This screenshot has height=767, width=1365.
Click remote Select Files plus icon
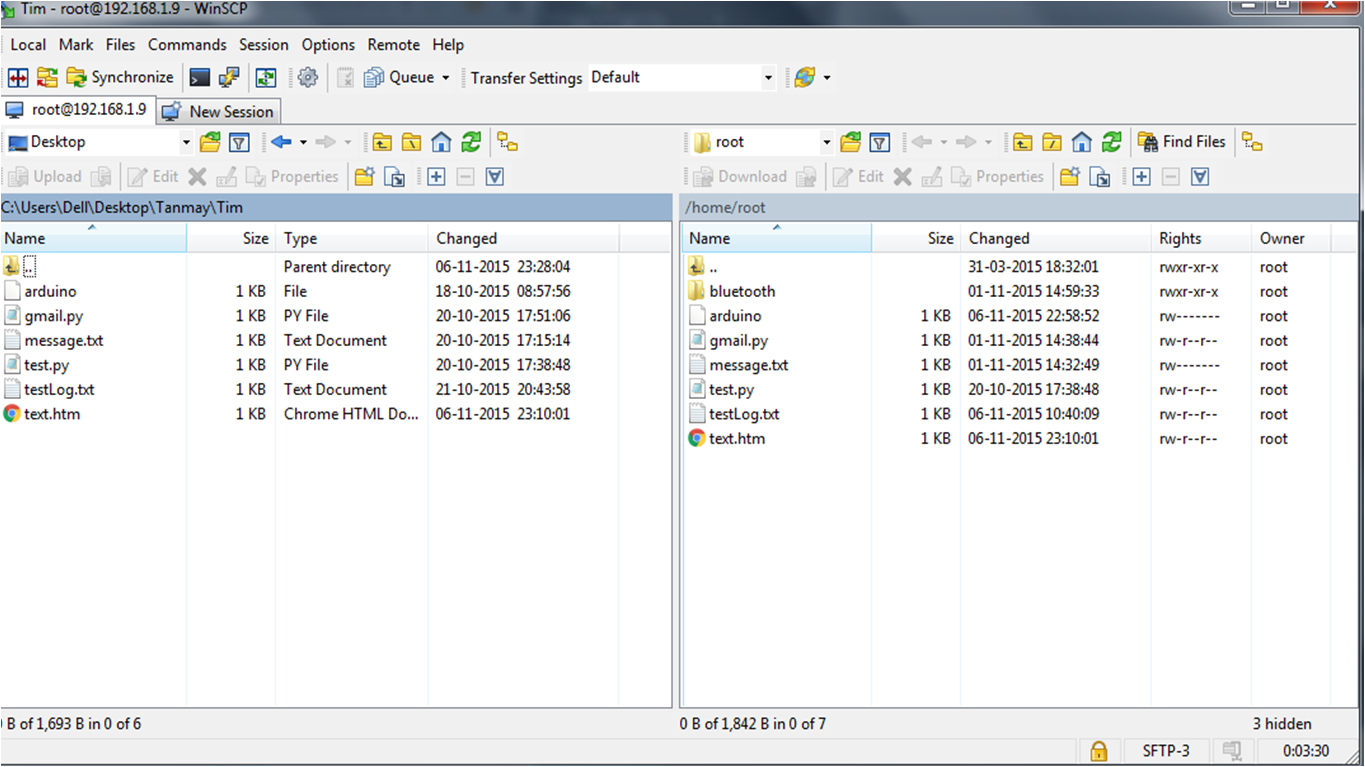[x=1141, y=177]
